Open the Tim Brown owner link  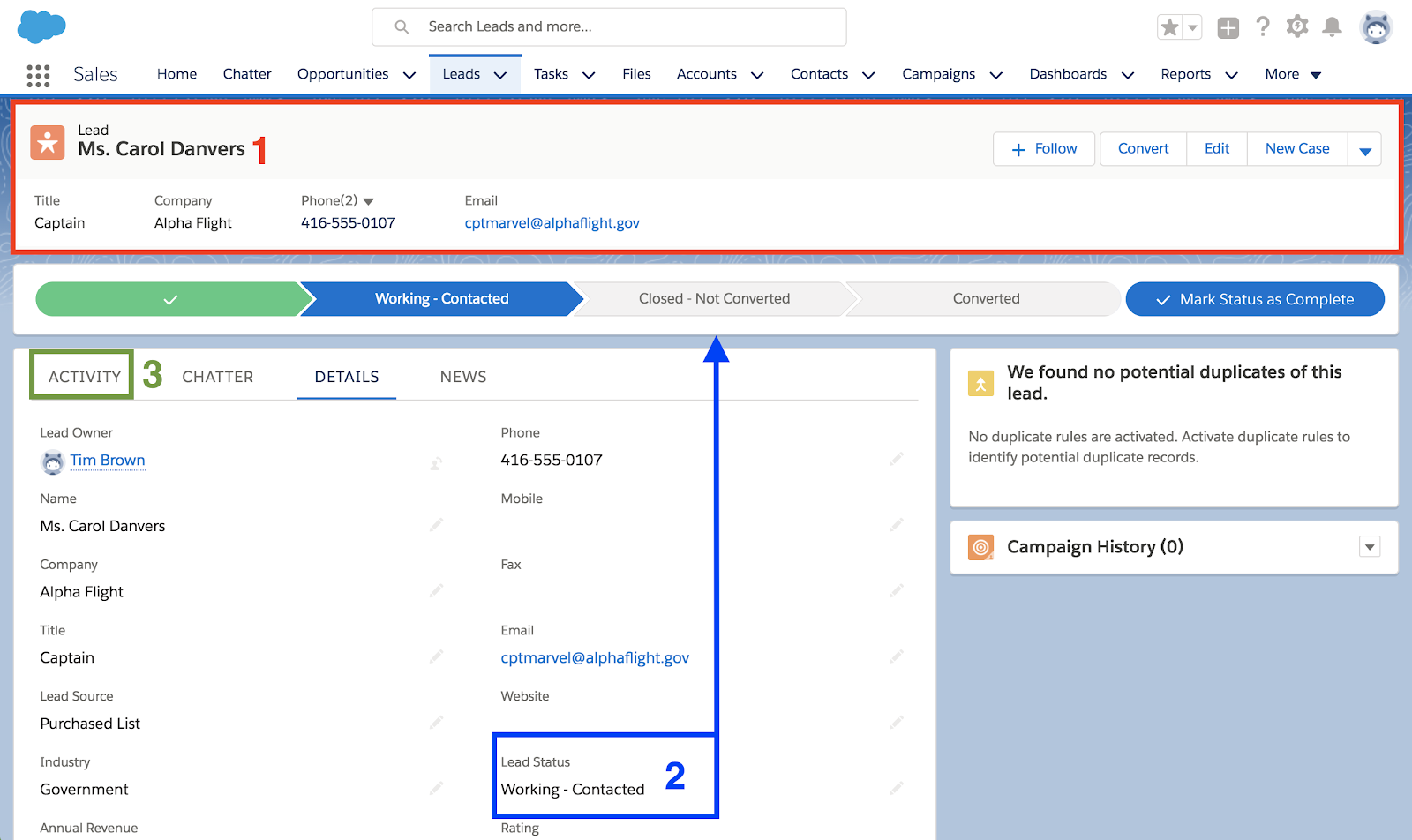click(108, 461)
